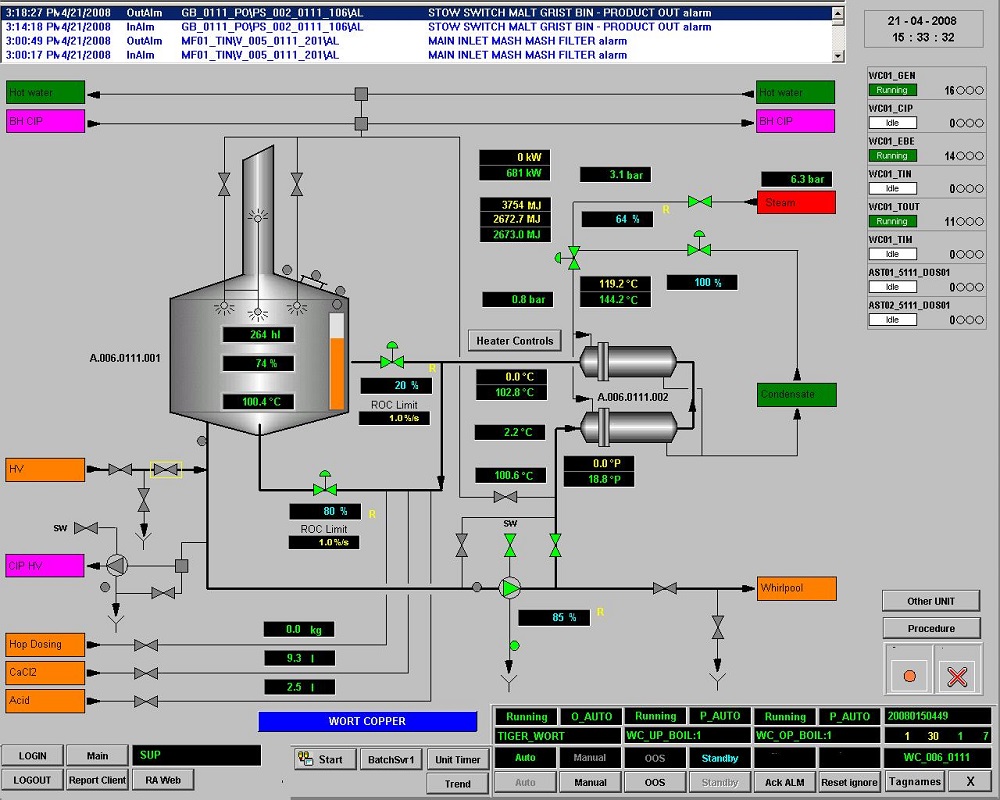
Task: Open the Heater Controls popup
Action: tap(515, 341)
